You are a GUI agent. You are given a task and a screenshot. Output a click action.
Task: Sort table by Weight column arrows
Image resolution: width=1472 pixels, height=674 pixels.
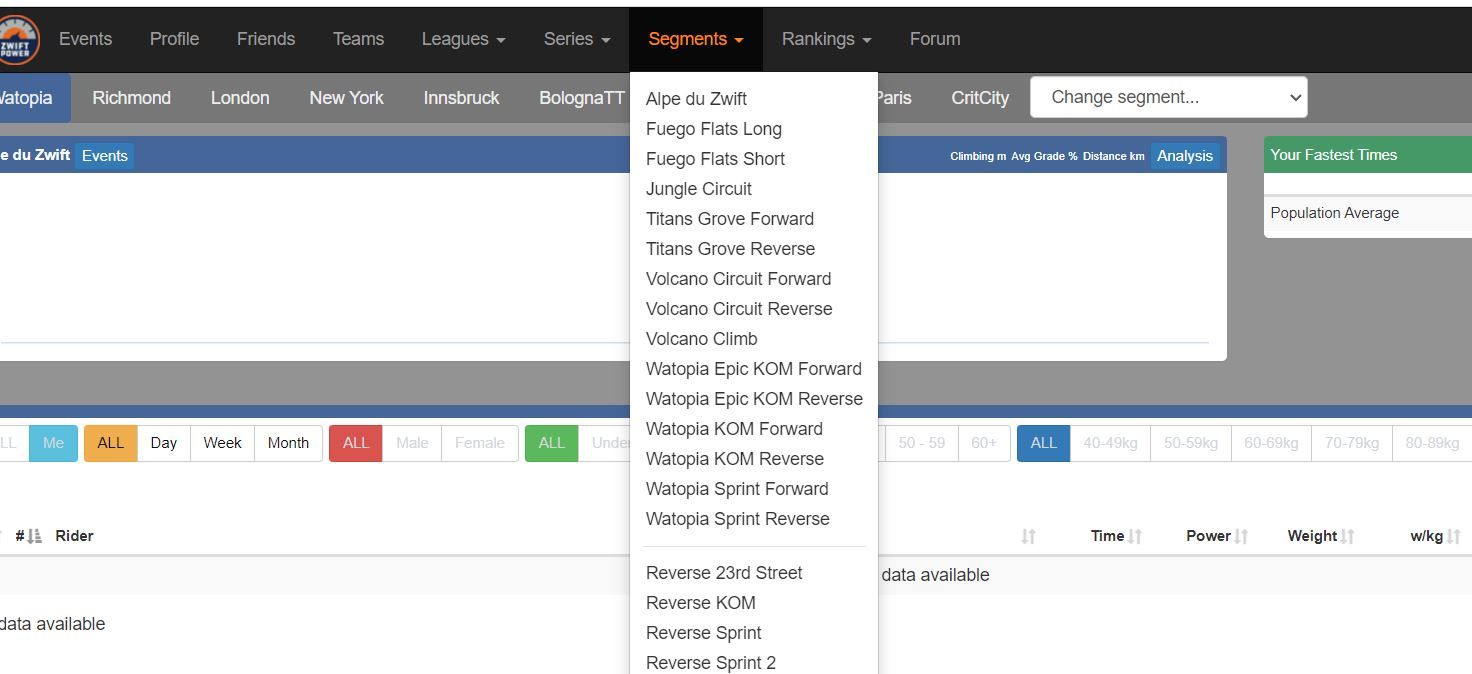pyautogui.click(x=1347, y=537)
